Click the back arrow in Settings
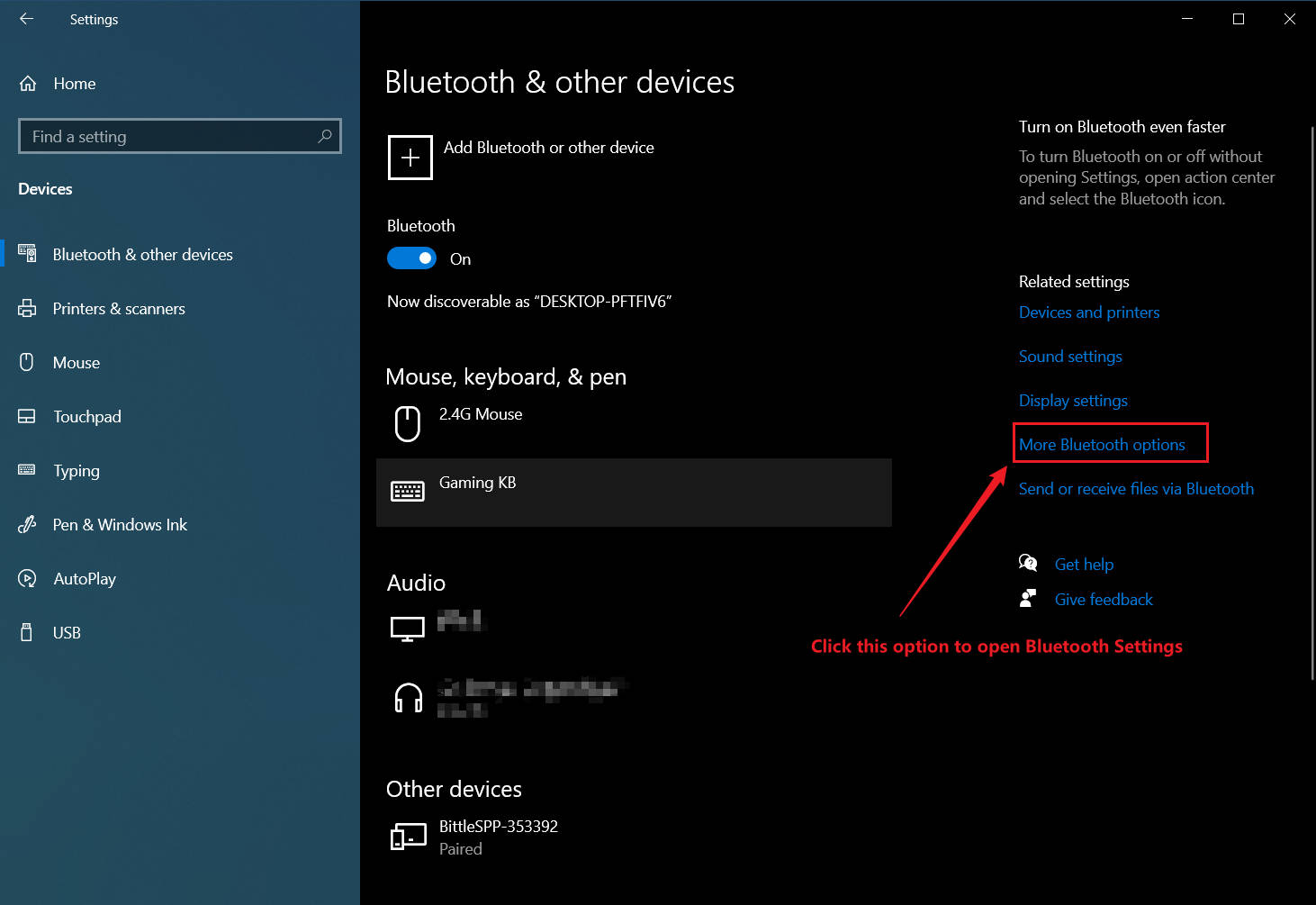 (26, 19)
